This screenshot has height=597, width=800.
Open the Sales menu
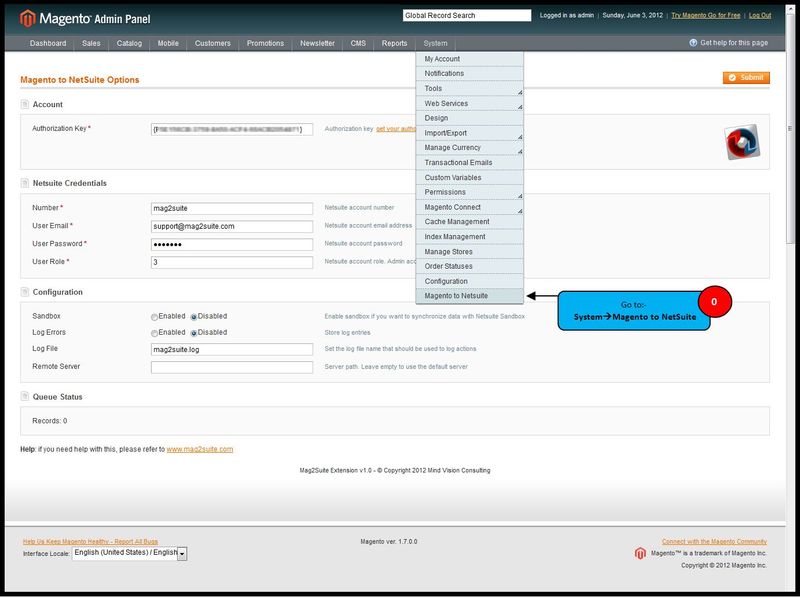[91, 43]
